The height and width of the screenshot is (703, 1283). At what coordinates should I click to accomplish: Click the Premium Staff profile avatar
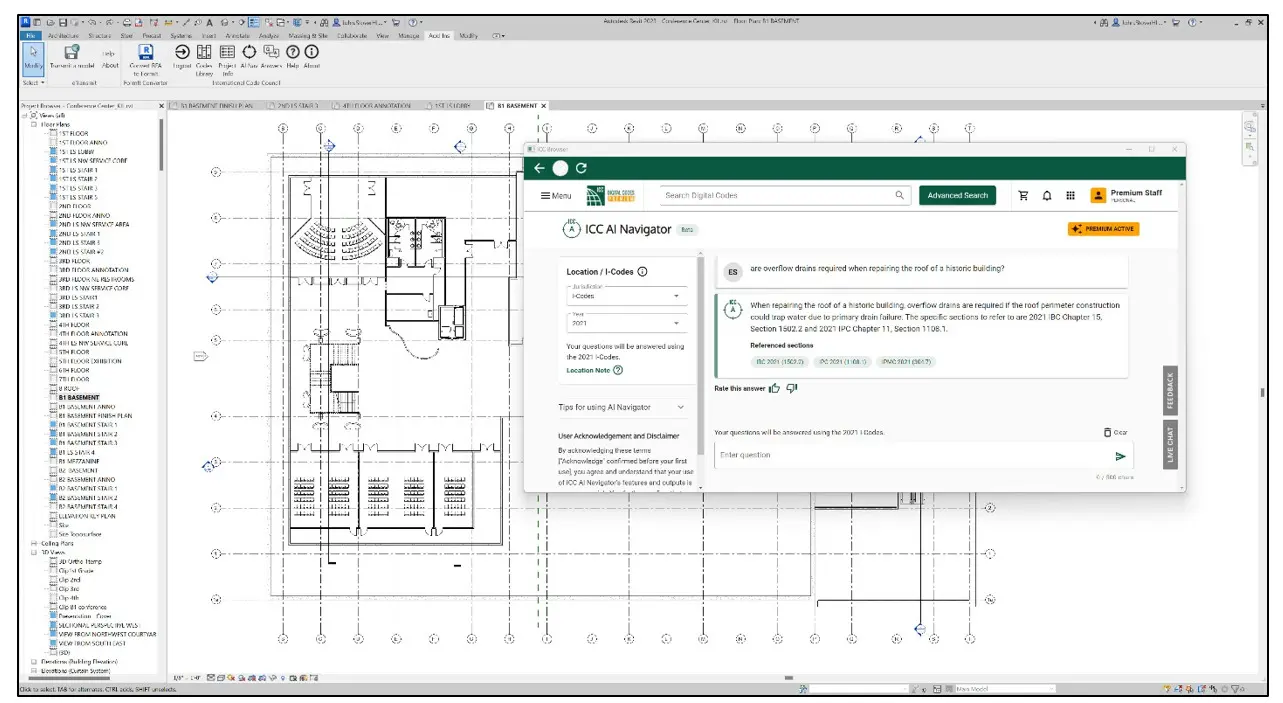1098,196
